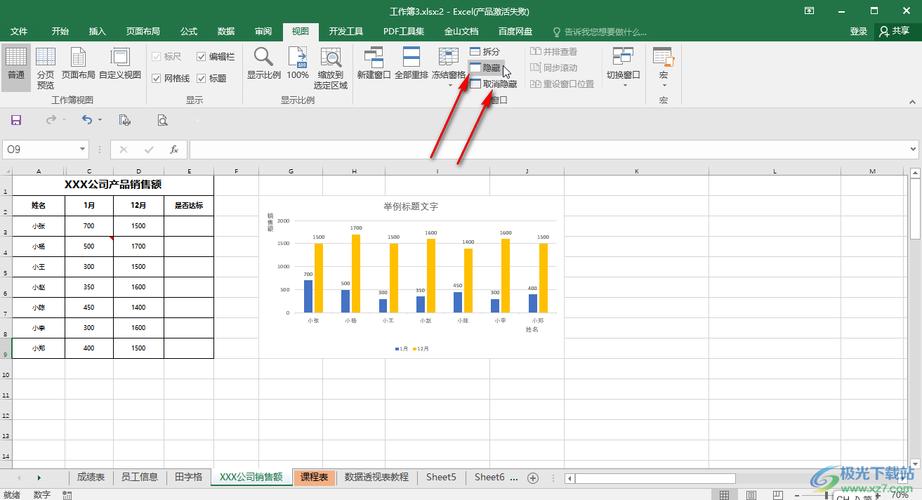Click the quick print page icon
This screenshot has width=922, height=500.
[x=124, y=120]
